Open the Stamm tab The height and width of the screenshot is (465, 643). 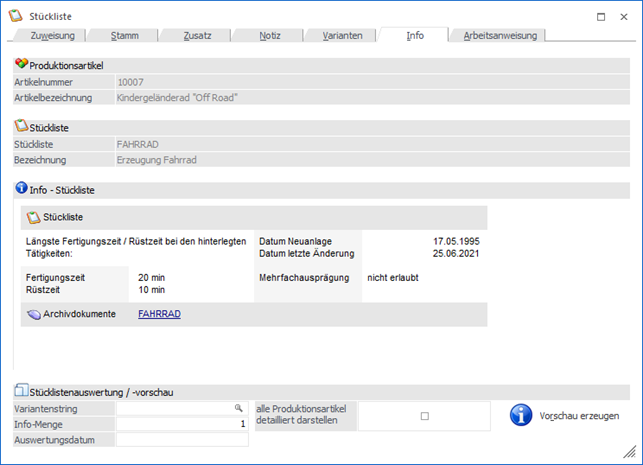pos(125,36)
